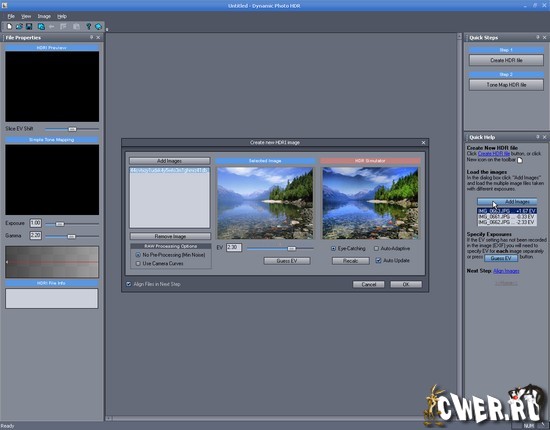Close the Quick Help panel

point(544,137)
